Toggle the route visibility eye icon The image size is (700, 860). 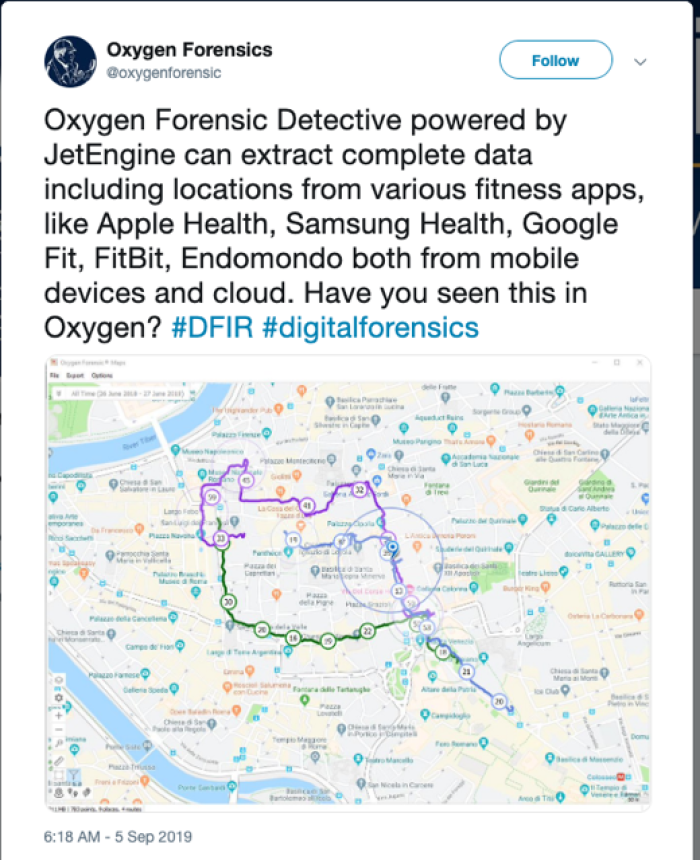(57, 679)
